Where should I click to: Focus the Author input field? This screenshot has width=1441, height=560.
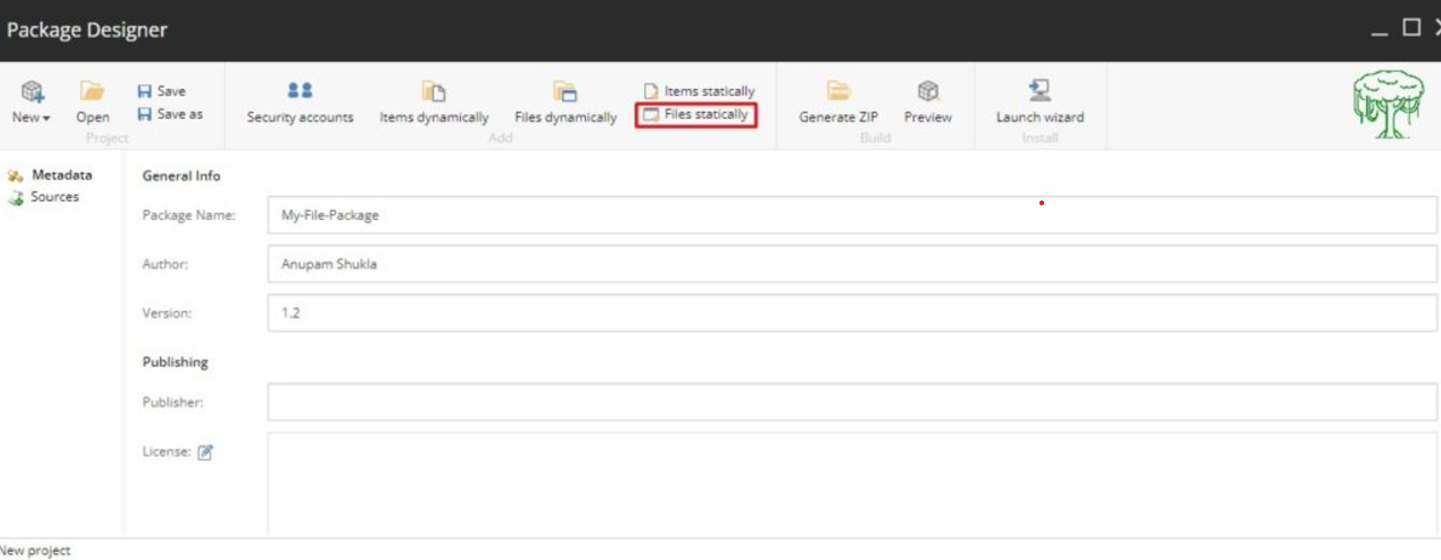[x=852, y=264]
